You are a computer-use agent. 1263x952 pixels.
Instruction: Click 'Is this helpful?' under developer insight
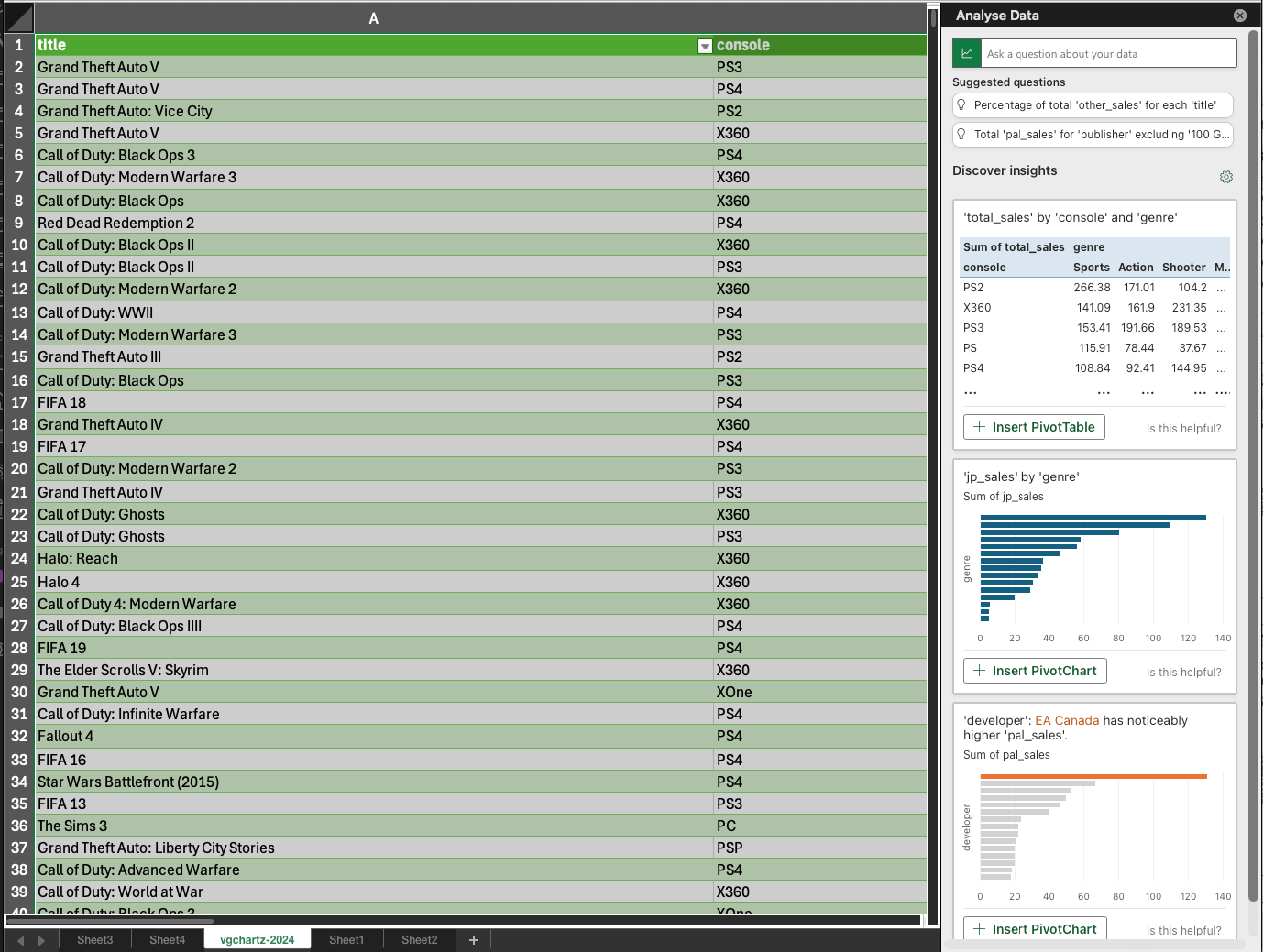tap(1183, 931)
